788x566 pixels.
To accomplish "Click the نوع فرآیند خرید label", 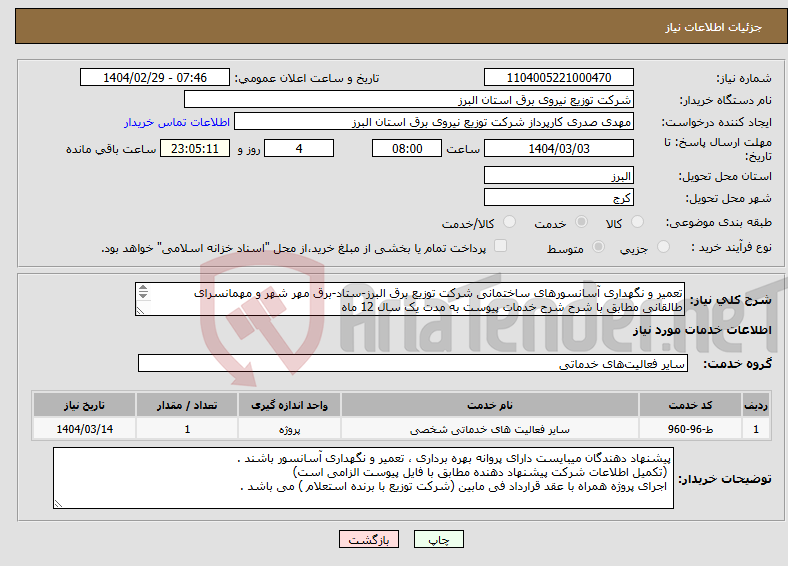I will [731, 247].
